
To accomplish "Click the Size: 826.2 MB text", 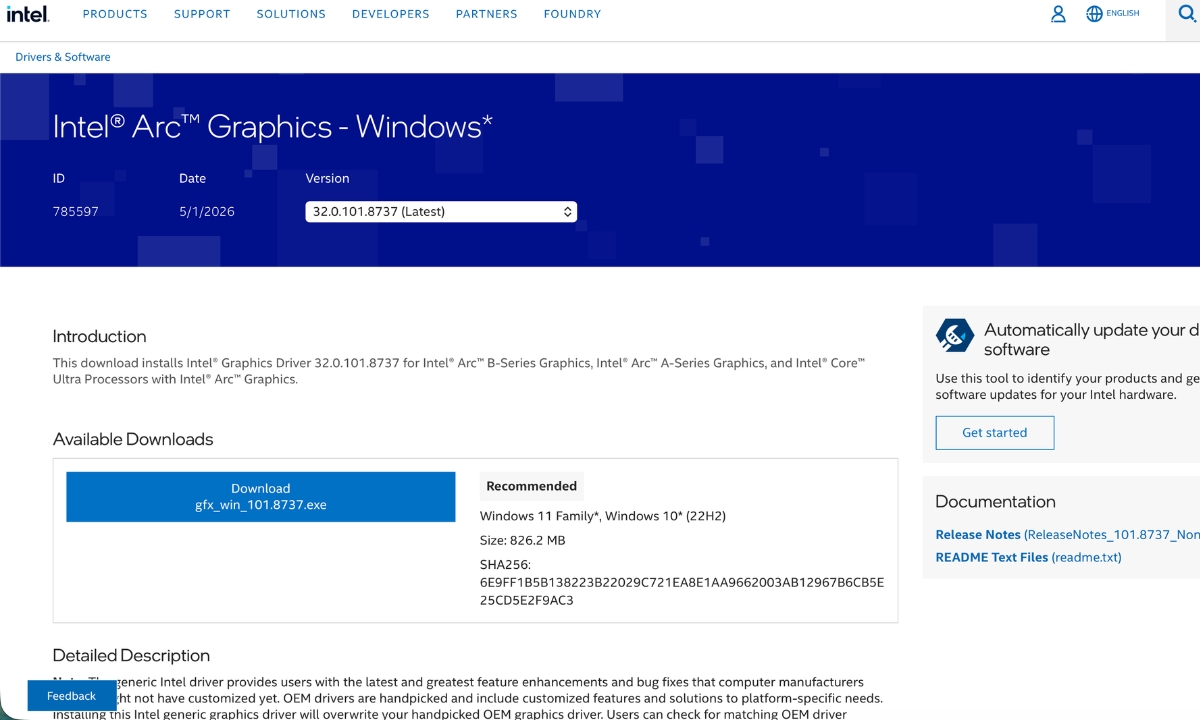I will coord(523,540).
